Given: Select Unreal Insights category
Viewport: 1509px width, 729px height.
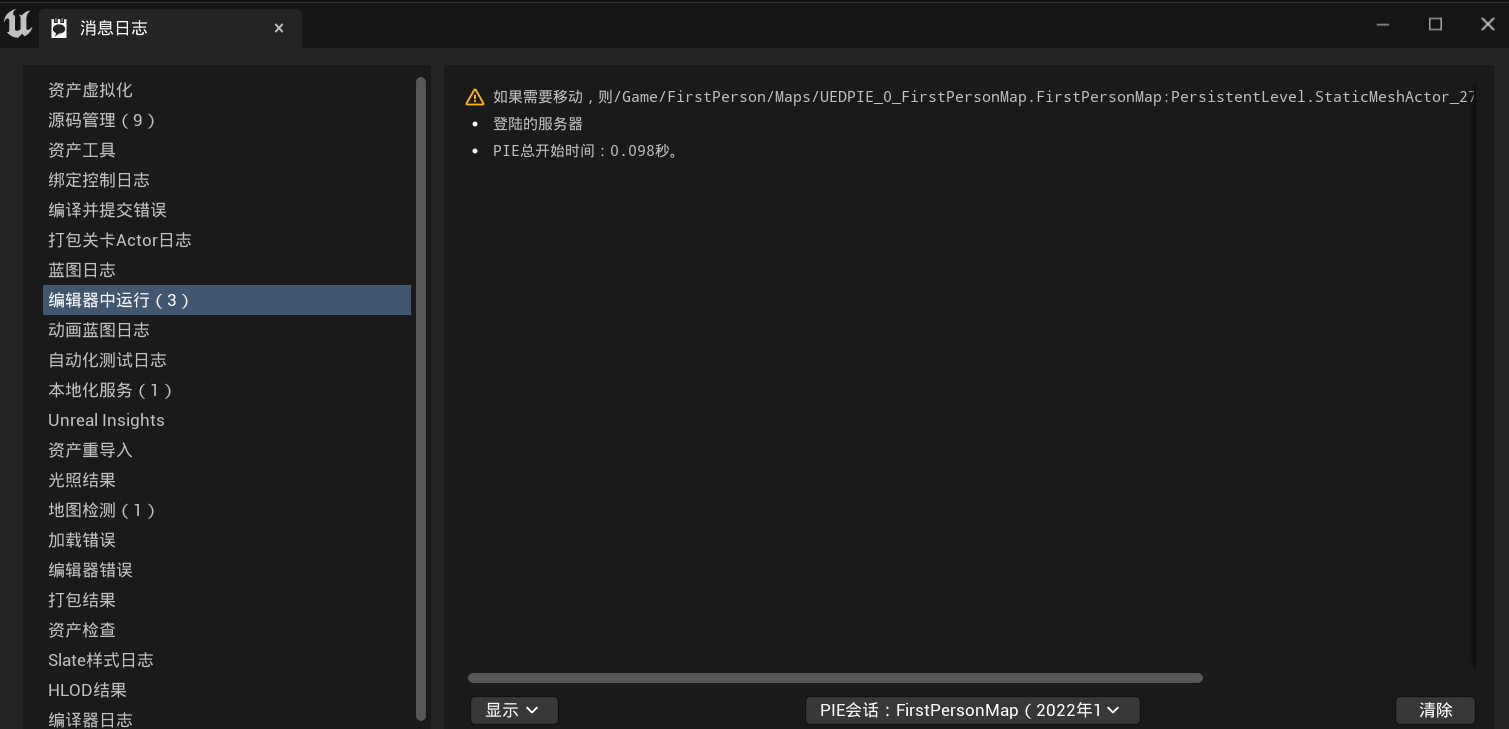Looking at the screenshot, I should (x=227, y=420).
